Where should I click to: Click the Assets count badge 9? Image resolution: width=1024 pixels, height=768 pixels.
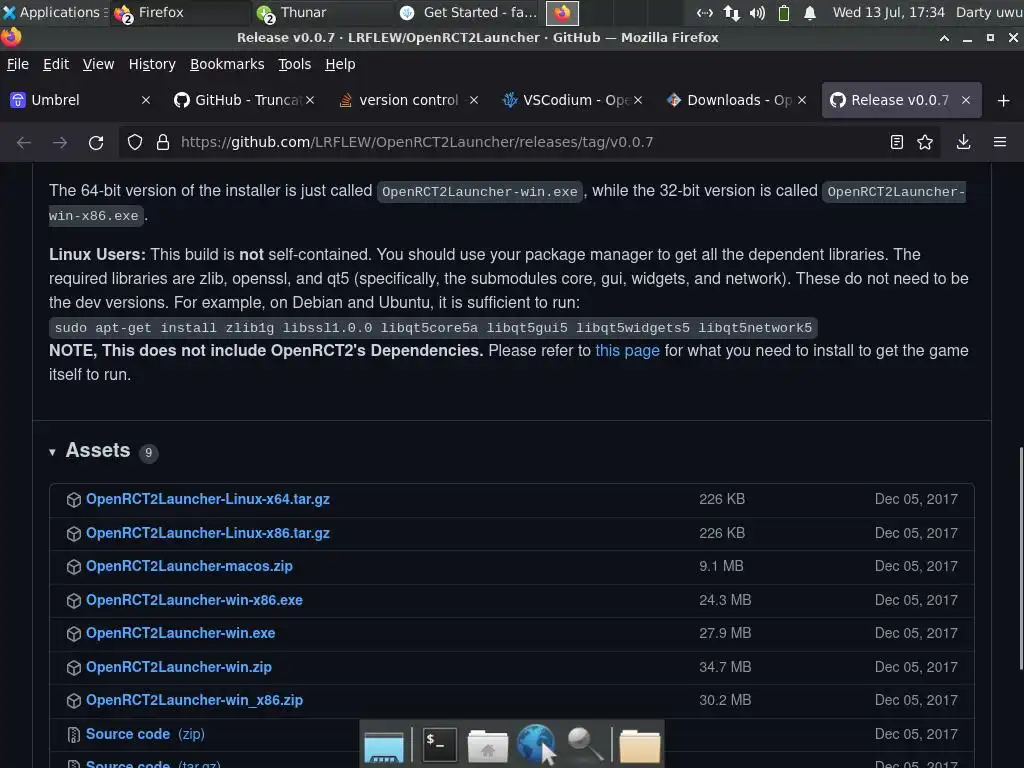148,453
